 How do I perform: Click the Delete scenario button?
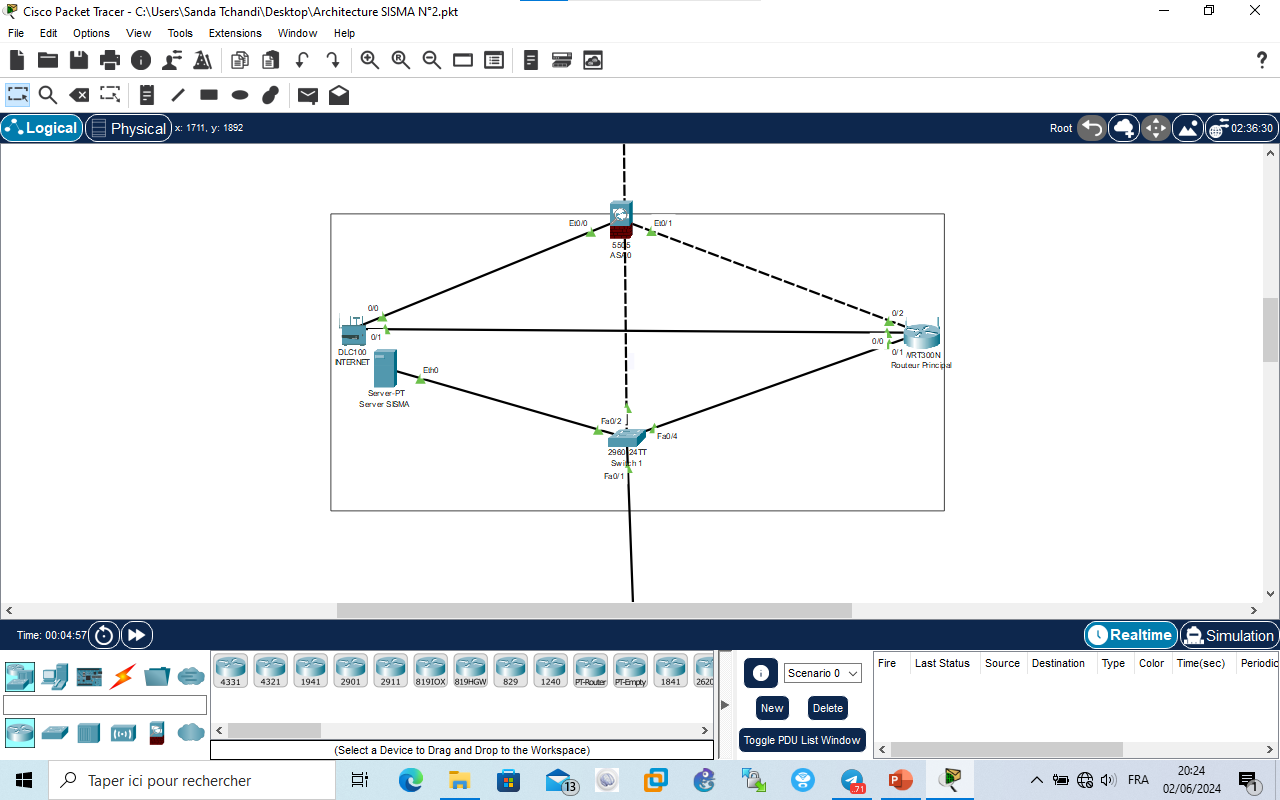pyautogui.click(x=828, y=708)
